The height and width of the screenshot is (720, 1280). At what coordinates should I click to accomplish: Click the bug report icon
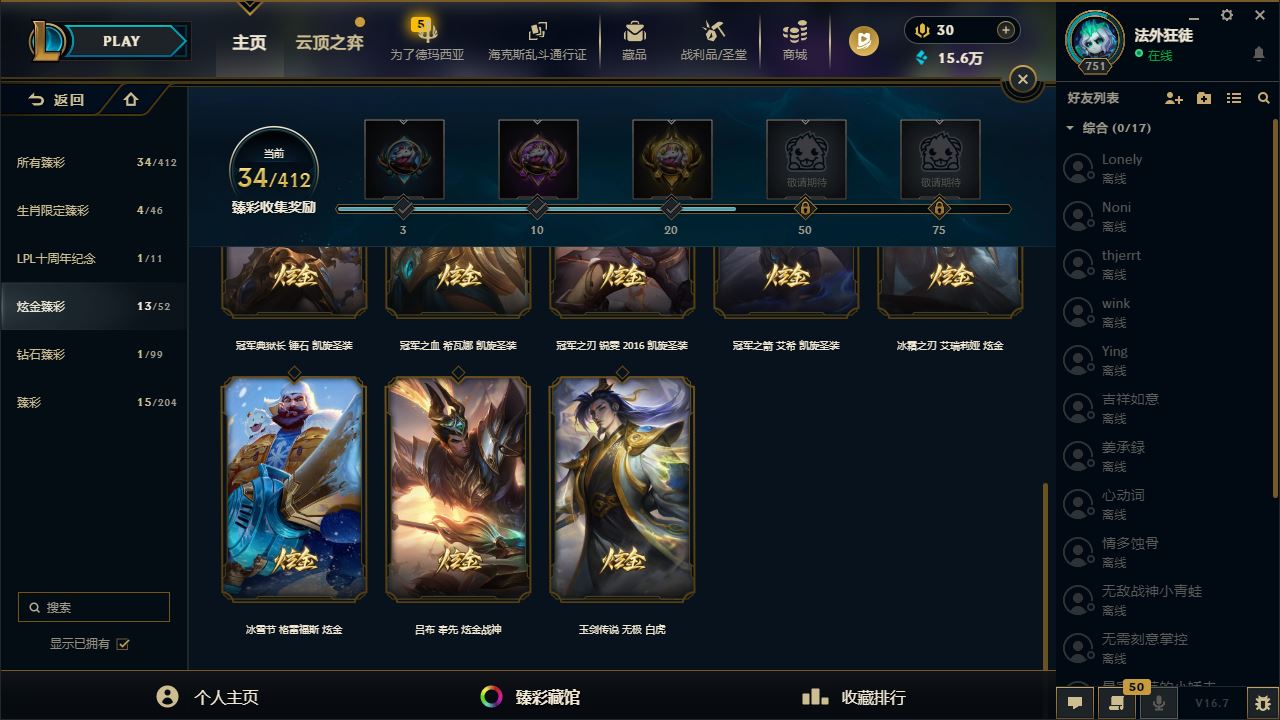(x=1263, y=703)
